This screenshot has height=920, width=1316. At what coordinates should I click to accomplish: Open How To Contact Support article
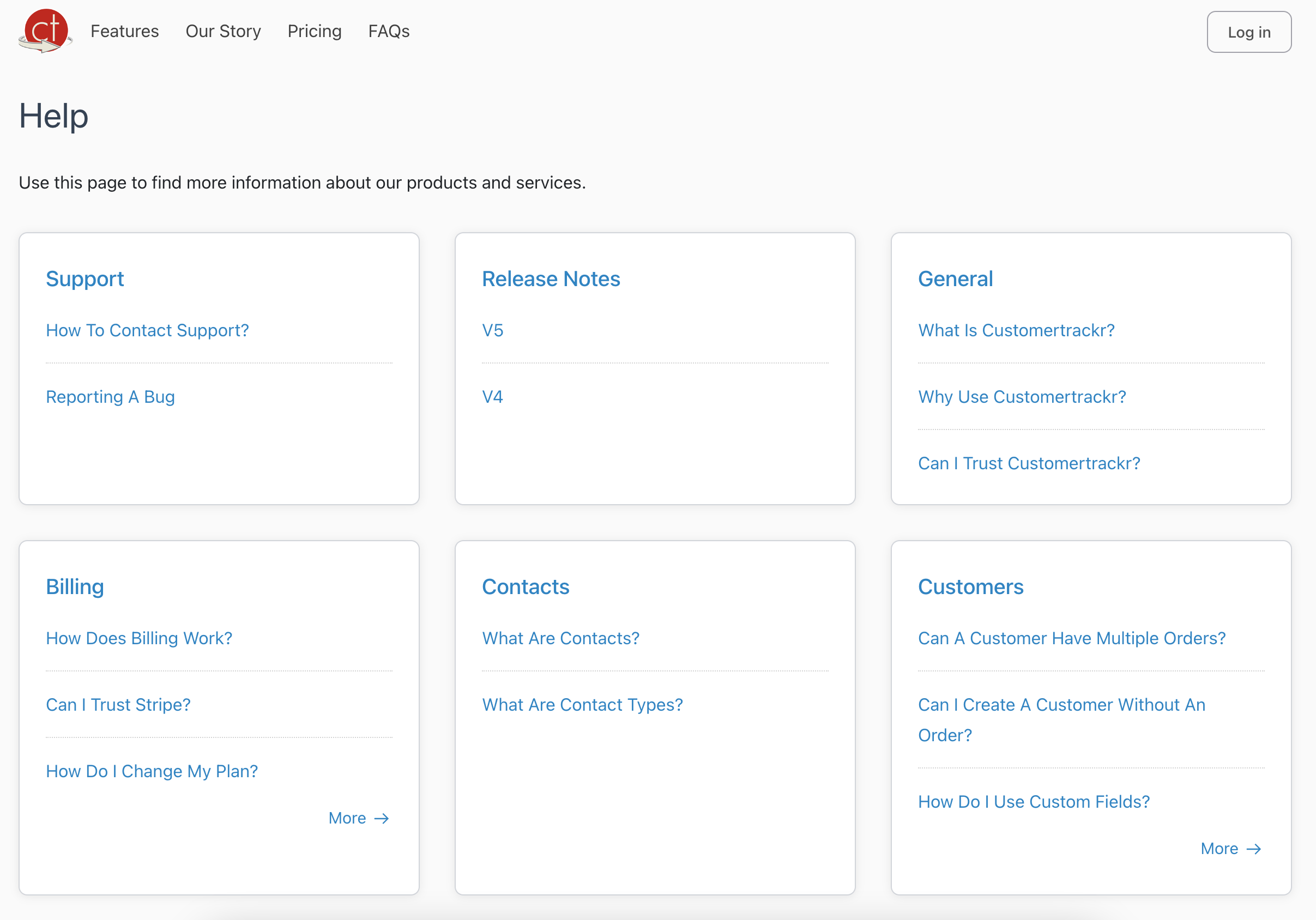(147, 330)
